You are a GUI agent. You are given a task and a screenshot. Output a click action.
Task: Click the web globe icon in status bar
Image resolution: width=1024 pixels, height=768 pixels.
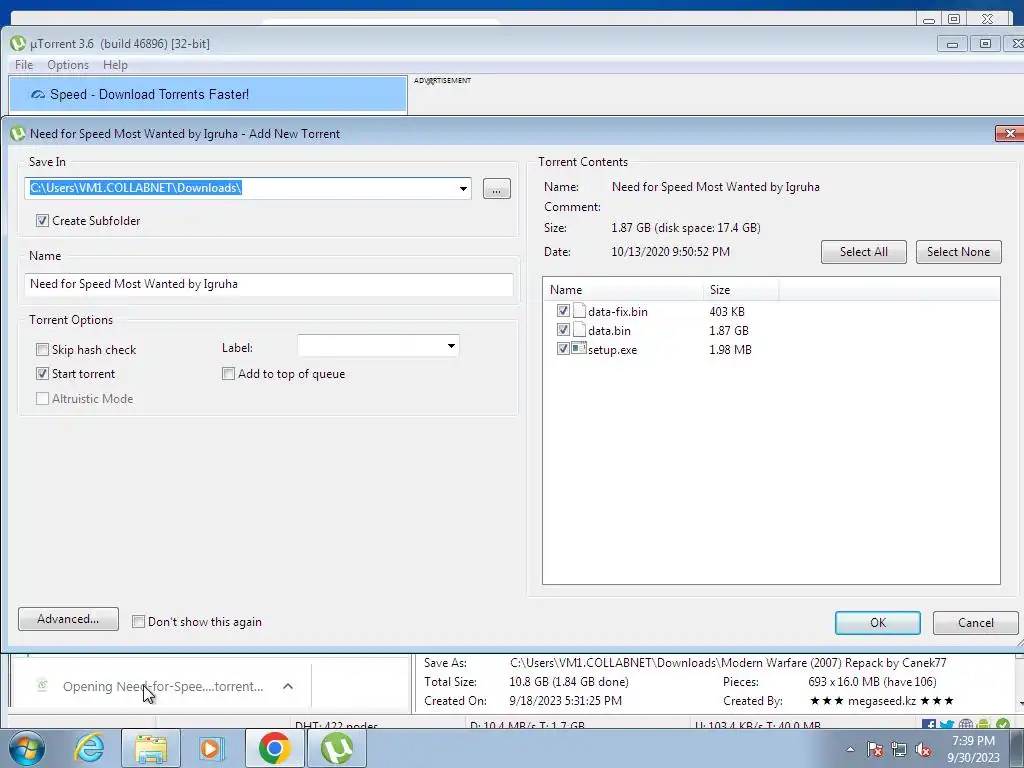click(966, 725)
